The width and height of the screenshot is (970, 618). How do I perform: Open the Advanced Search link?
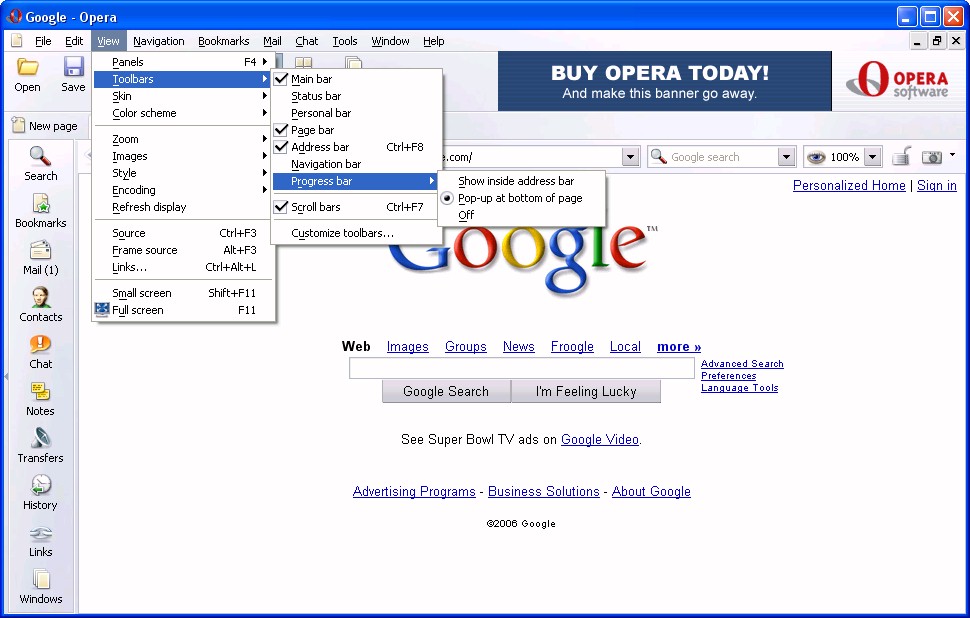(x=742, y=364)
